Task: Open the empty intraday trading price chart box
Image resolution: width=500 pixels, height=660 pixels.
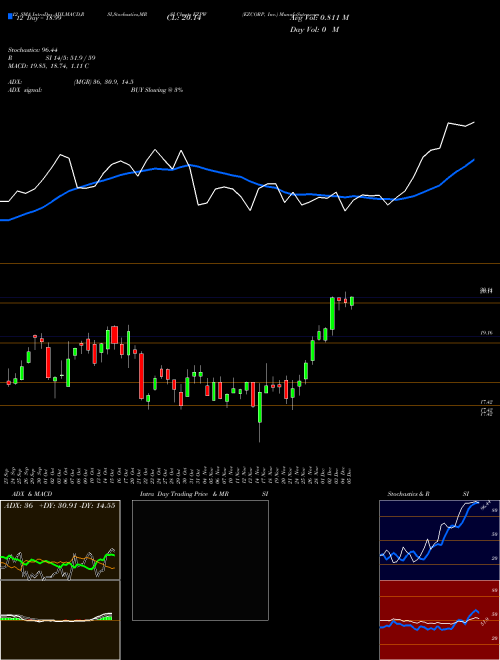Action: pyautogui.click(x=200, y=560)
